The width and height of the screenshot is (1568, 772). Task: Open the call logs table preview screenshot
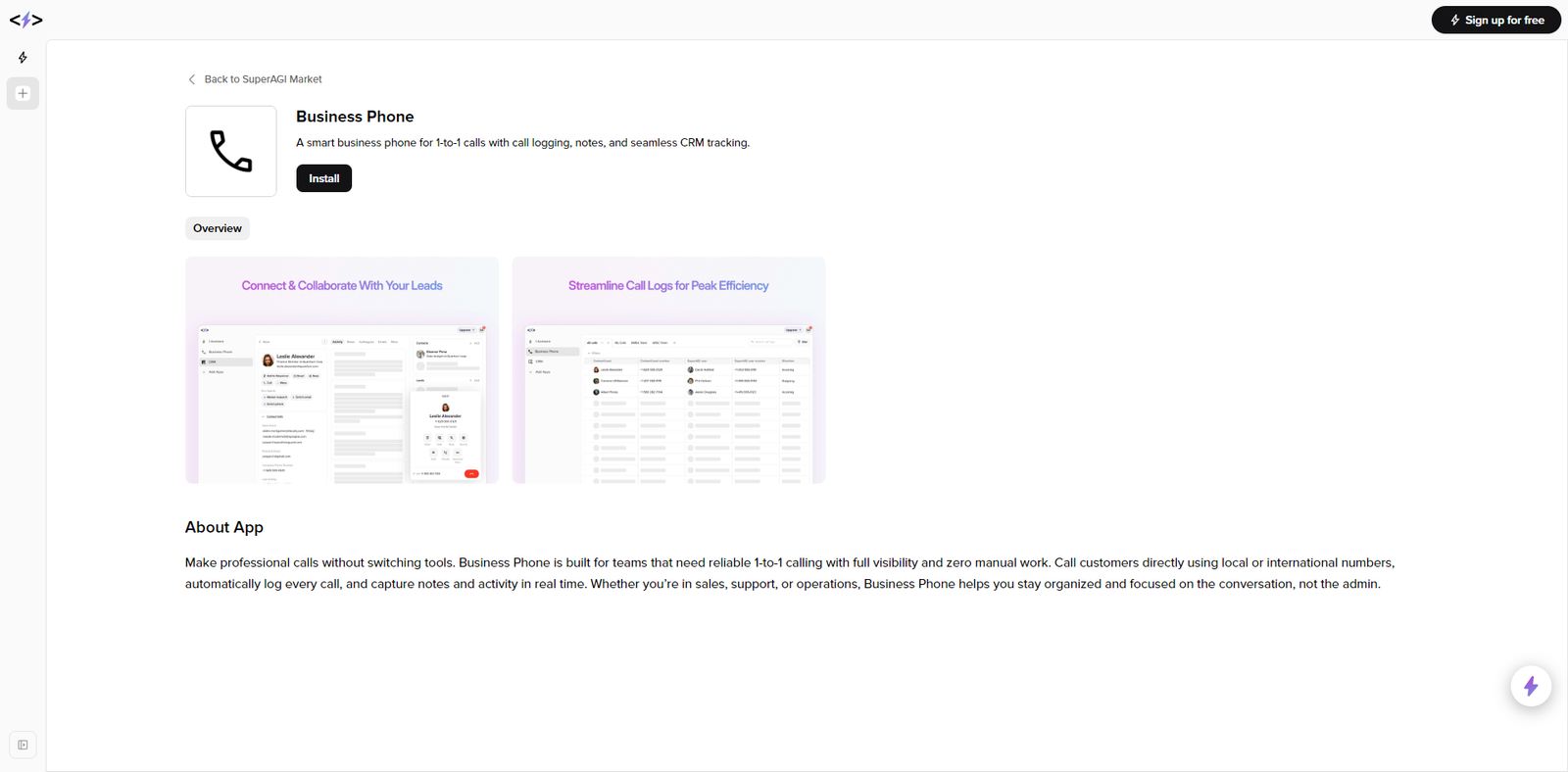click(x=668, y=402)
